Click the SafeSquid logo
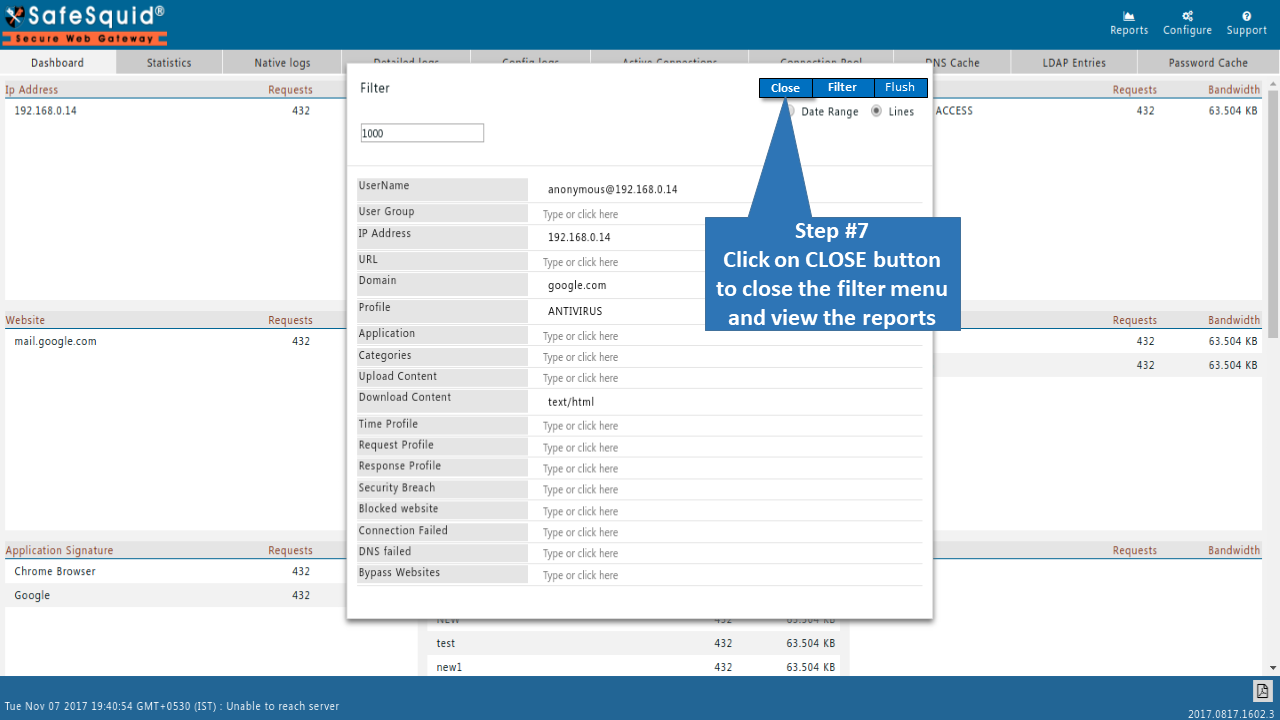 pyautogui.click(x=85, y=24)
